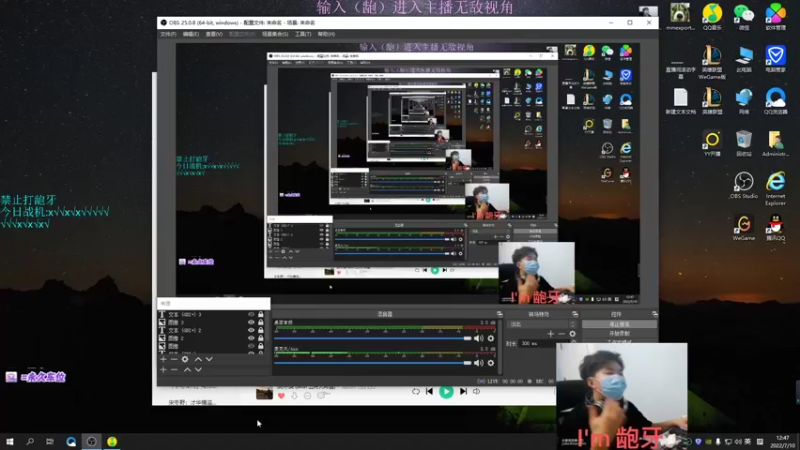Unlock the 文本 (GDI+) 3 source
This screenshot has height=450, width=800.
coord(261,315)
